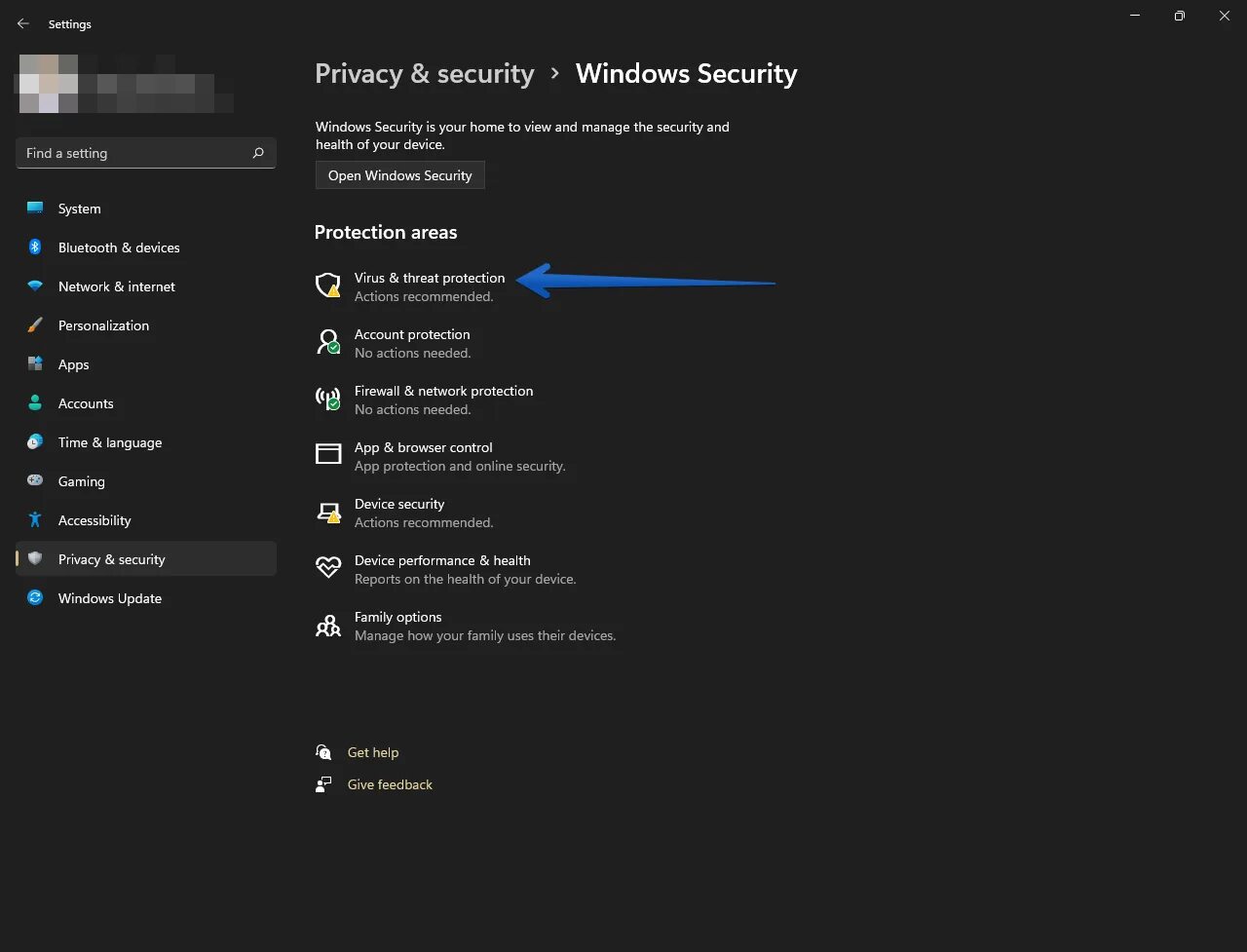1247x952 pixels.
Task: Restore down the Settings window
Action: pos(1180,16)
